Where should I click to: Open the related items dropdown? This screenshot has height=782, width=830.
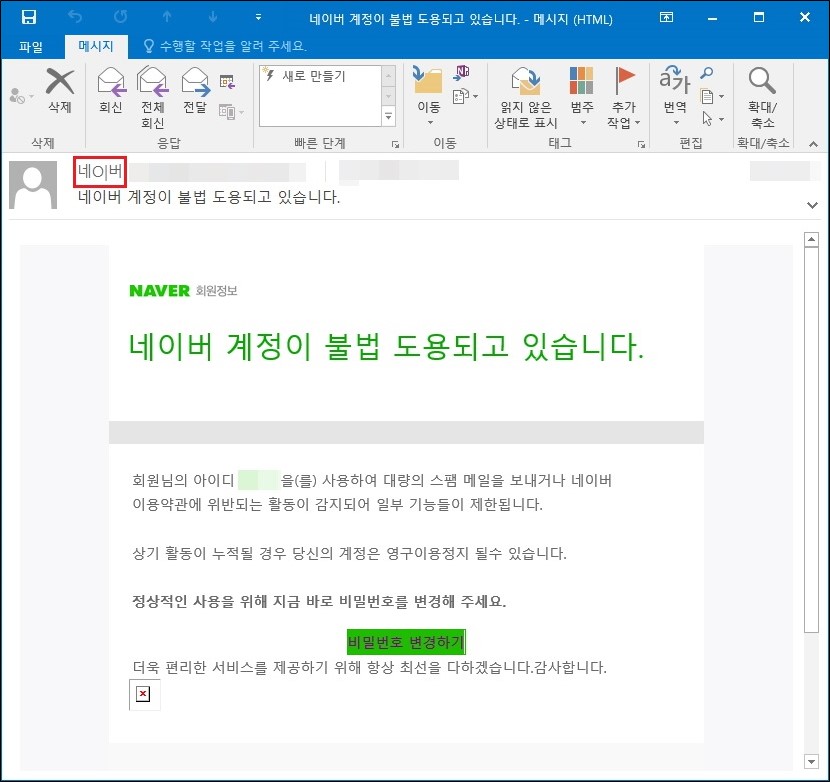[712, 96]
